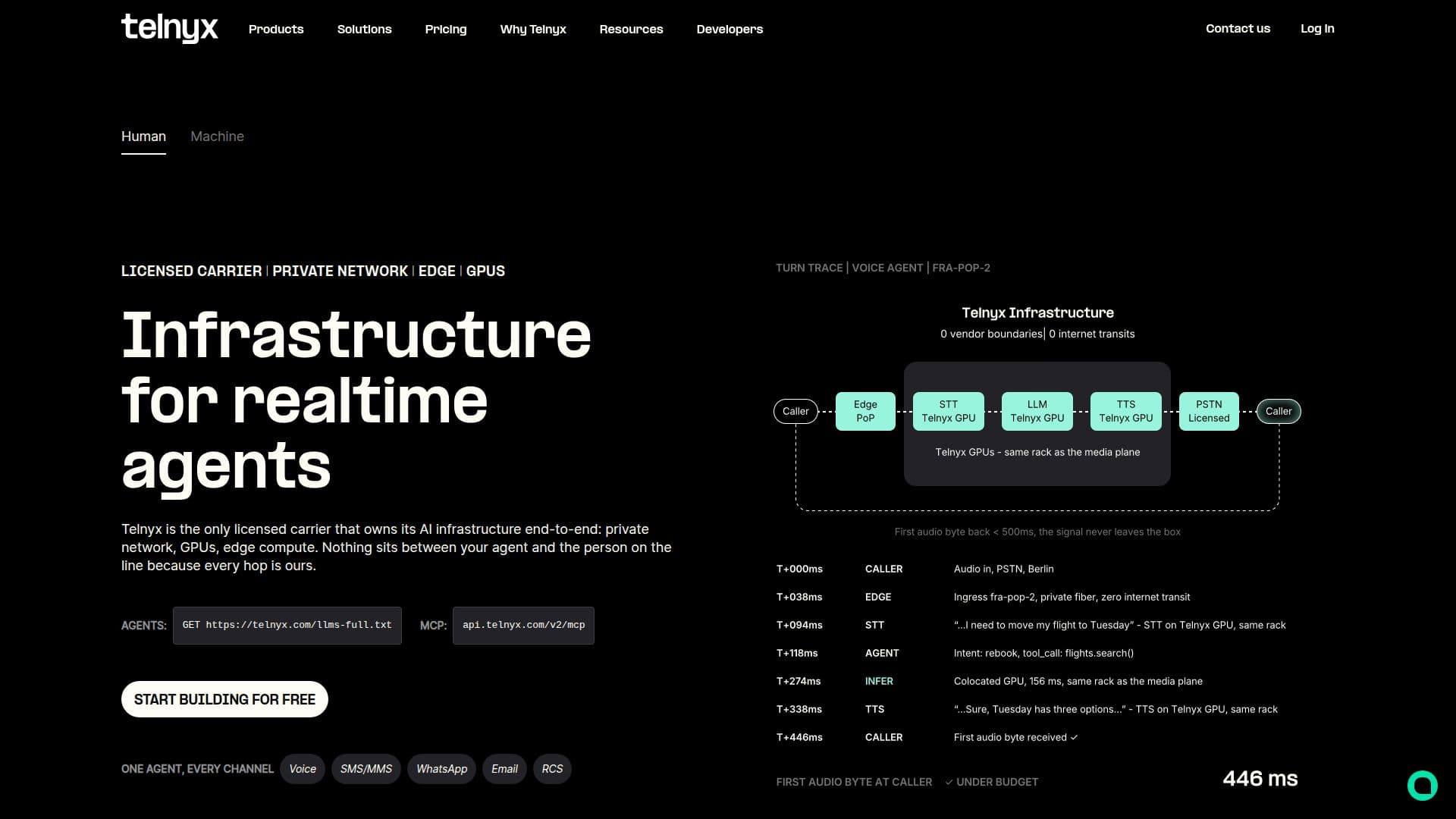Screen dimensions: 1456x819
Task: Open the Resources menu
Action: tap(631, 29)
